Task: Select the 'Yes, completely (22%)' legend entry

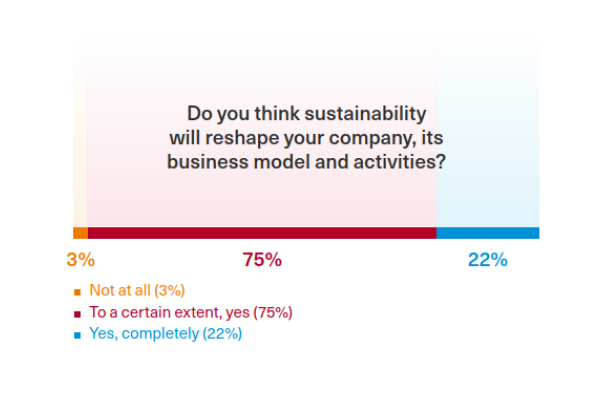Action: tap(165, 334)
